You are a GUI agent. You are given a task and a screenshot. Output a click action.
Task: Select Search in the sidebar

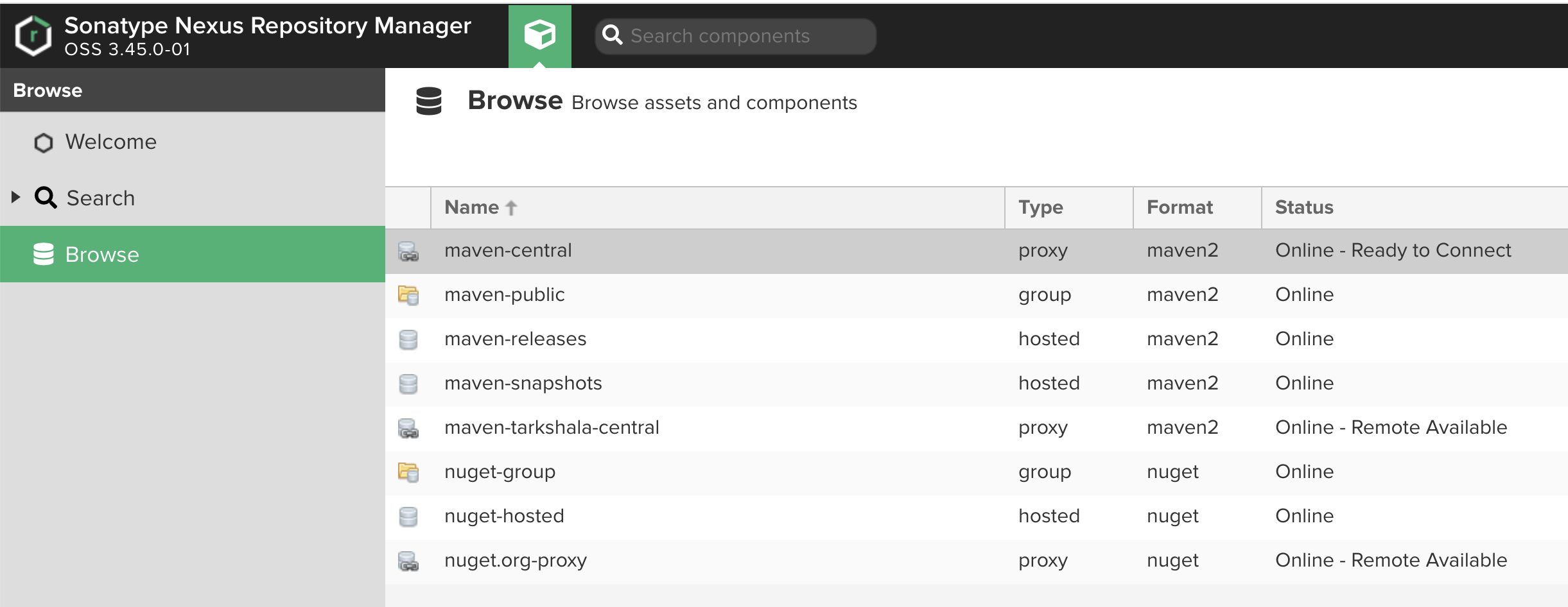pos(193,198)
